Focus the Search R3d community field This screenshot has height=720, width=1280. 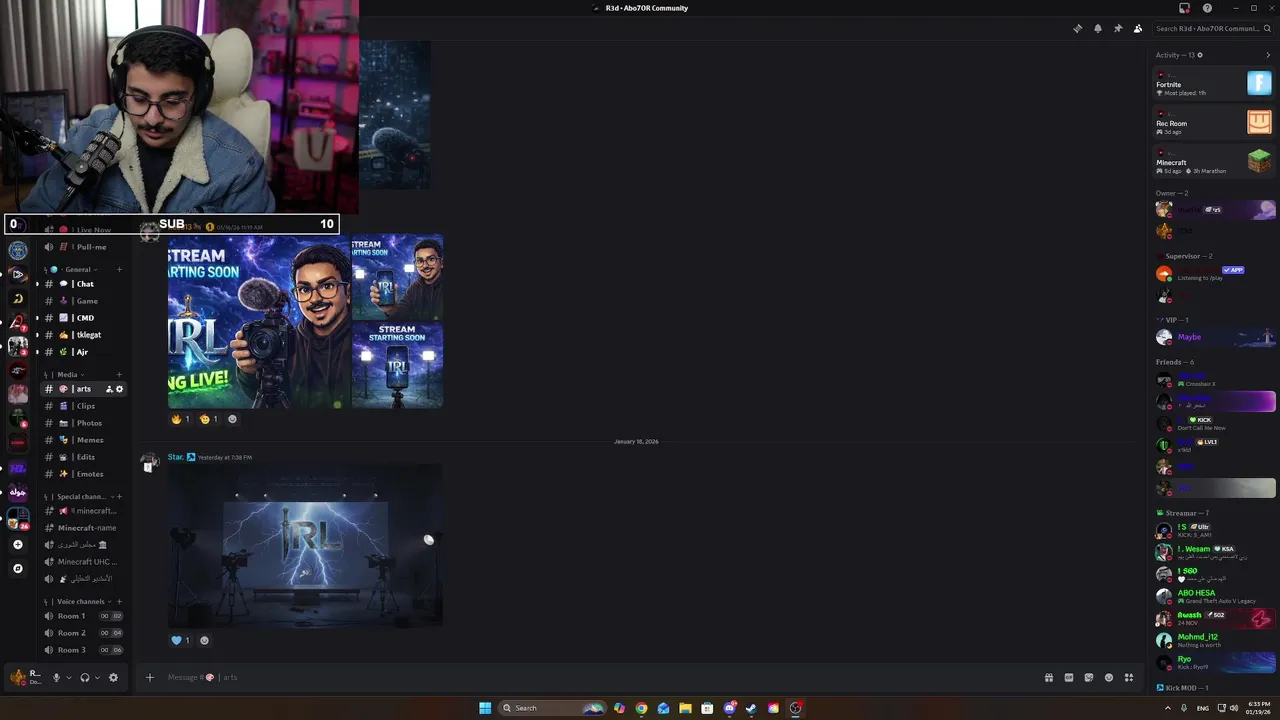[x=1212, y=28]
